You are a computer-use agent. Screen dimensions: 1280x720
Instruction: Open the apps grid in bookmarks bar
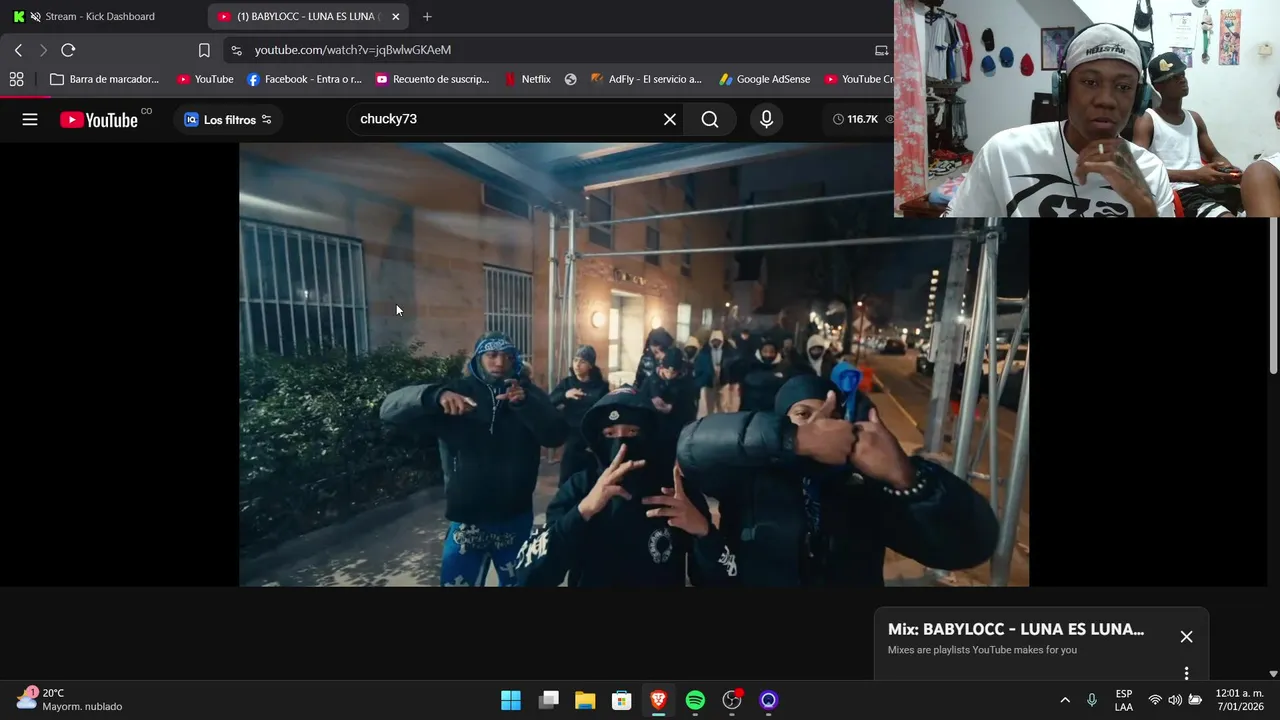point(16,79)
